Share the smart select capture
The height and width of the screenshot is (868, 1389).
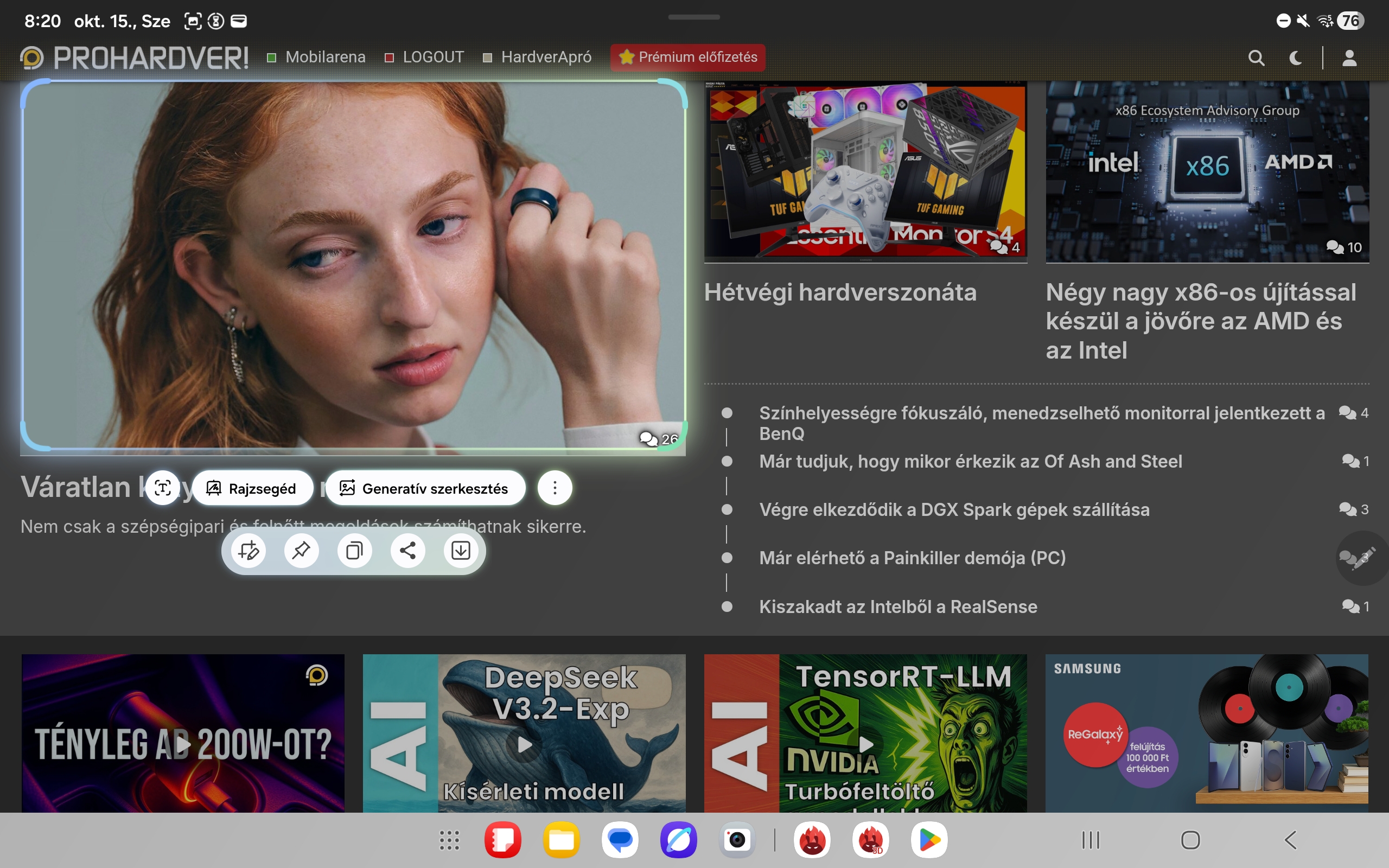(407, 551)
